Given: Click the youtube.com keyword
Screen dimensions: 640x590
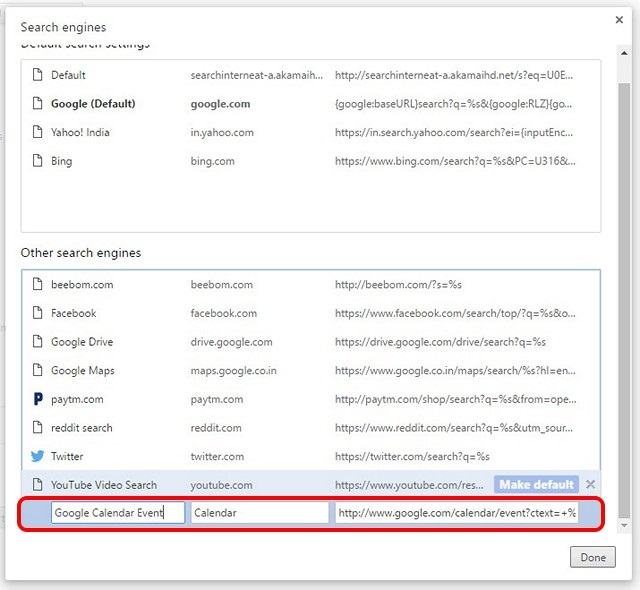Looking at the screenshot, I should coord(221,485).
